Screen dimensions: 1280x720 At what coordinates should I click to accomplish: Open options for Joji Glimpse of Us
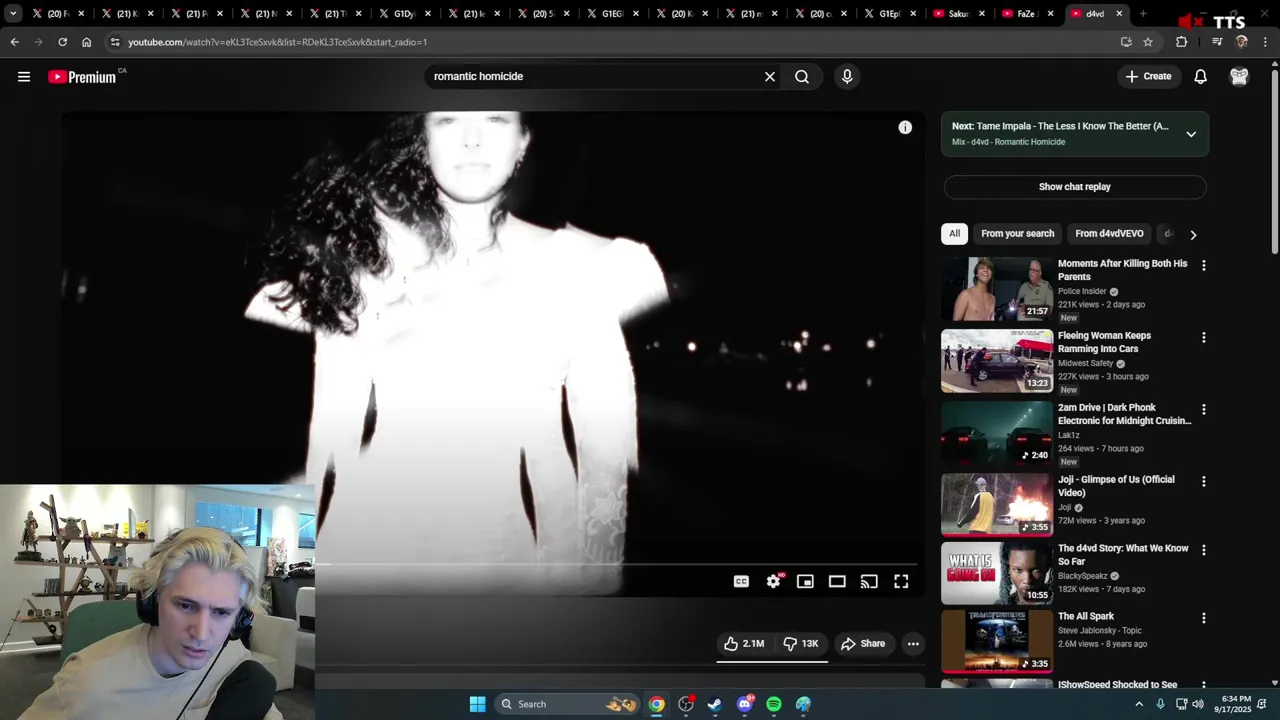pos(1203,482)
